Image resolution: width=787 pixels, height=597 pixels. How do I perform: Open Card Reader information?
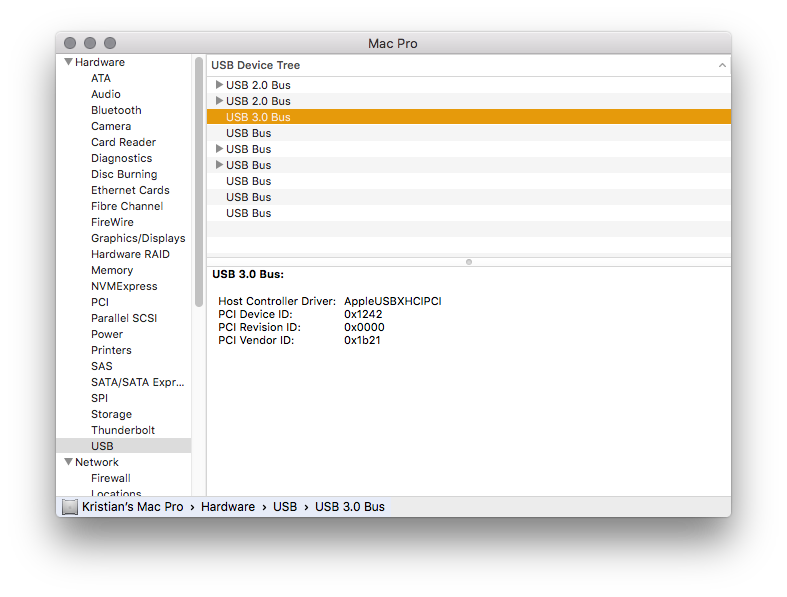[x=123, y=142]
